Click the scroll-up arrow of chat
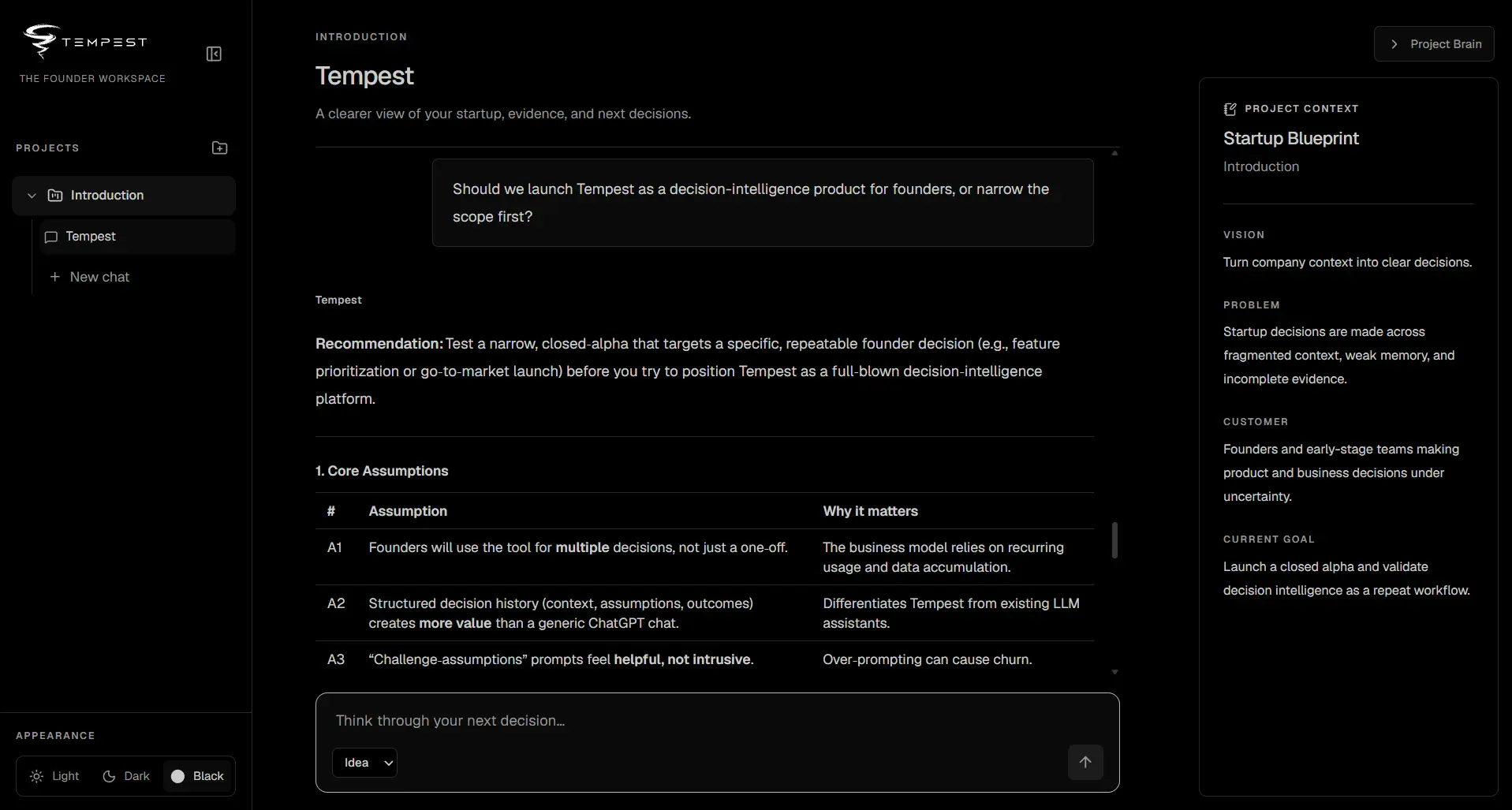Image resolution: width=1512 pixels, height=810 pixels. click(1114, 153)
